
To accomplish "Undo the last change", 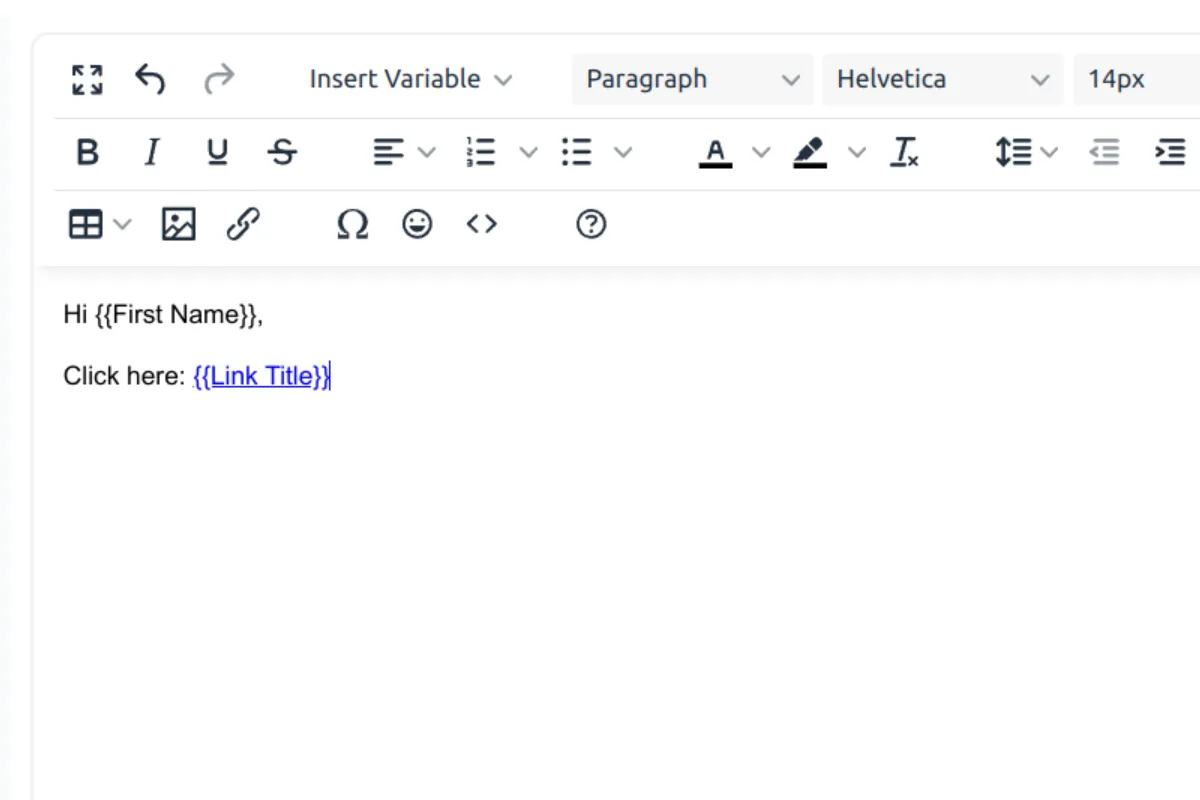I will (151, 79).
